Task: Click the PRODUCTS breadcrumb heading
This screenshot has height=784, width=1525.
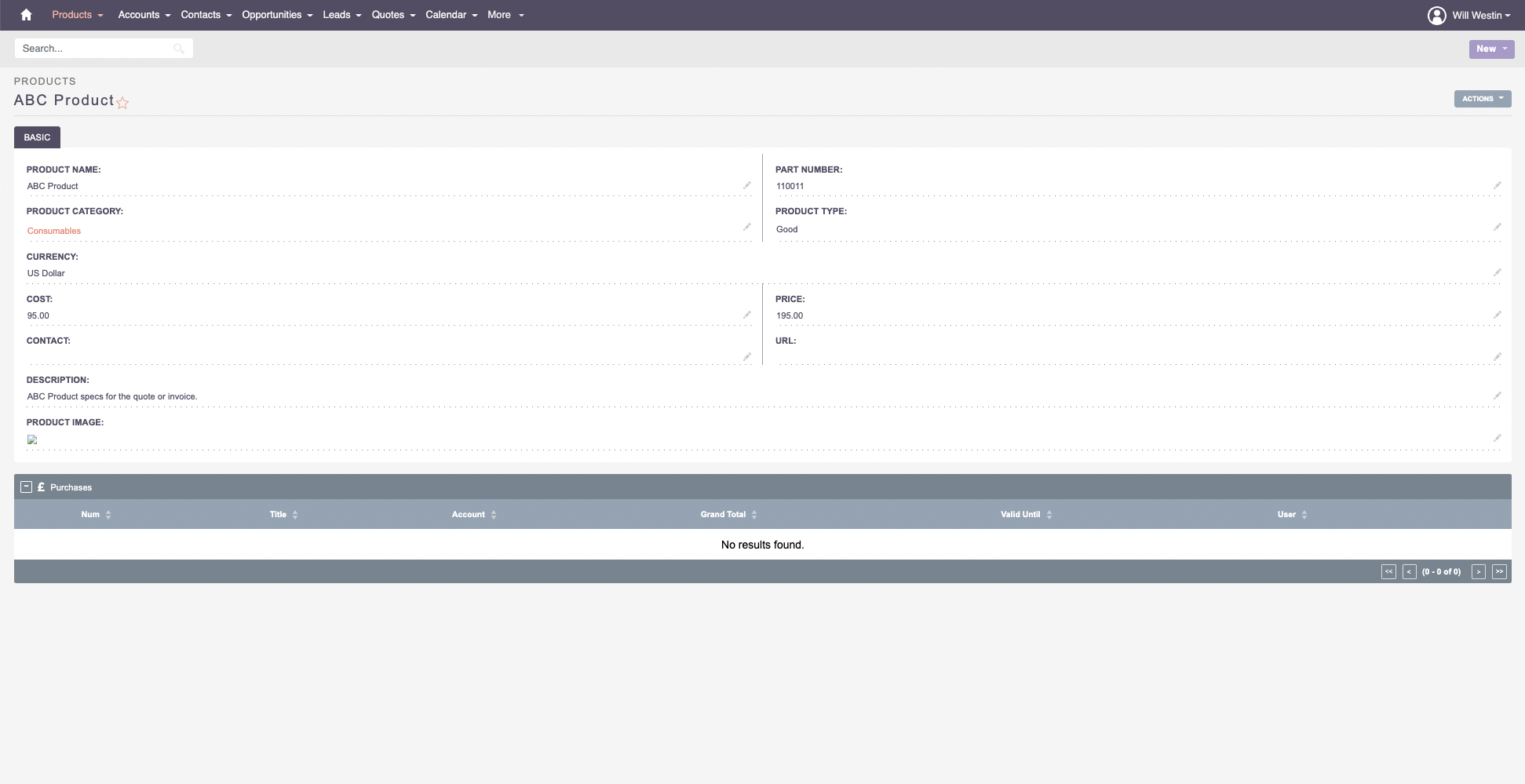Action: click(x=45, y=81)
